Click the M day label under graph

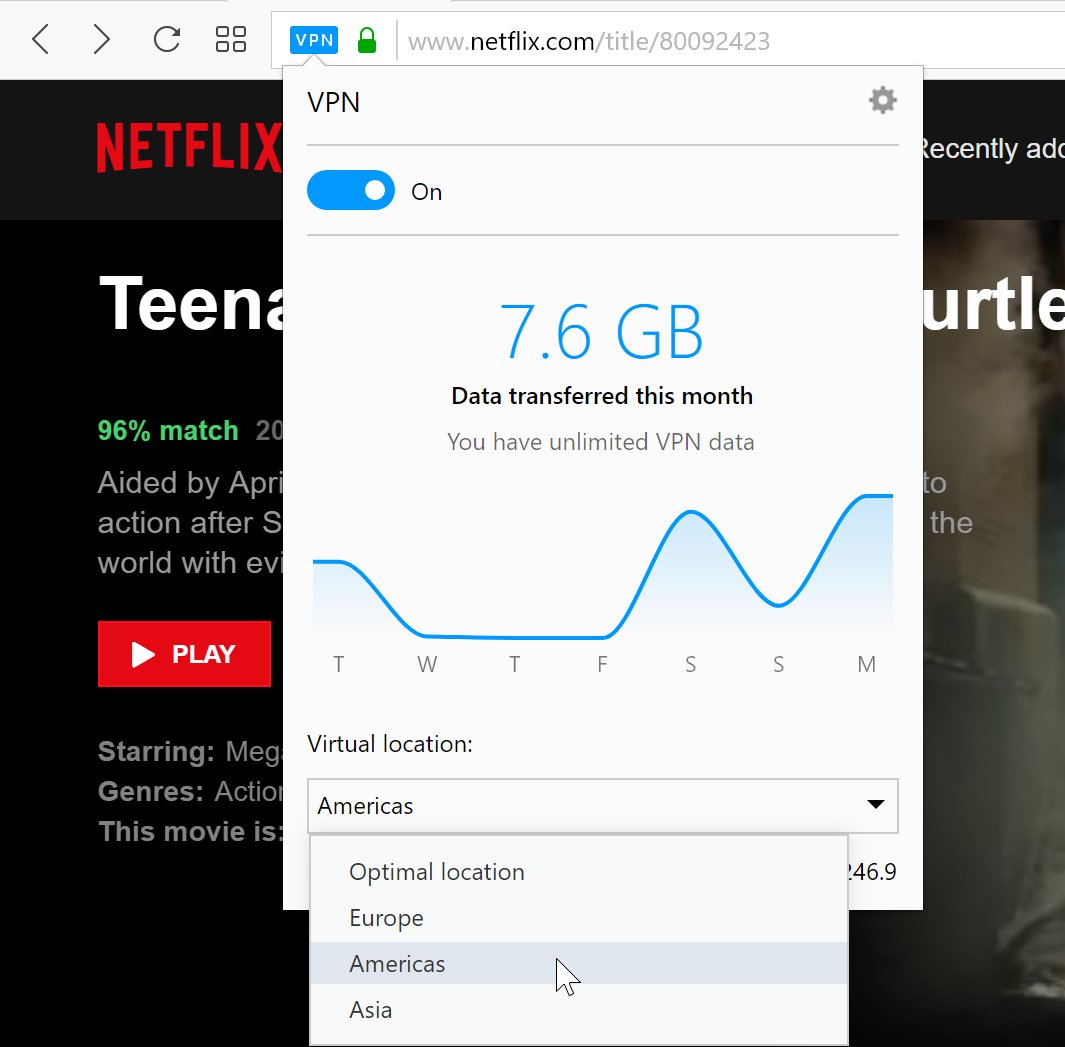[866, 664]
